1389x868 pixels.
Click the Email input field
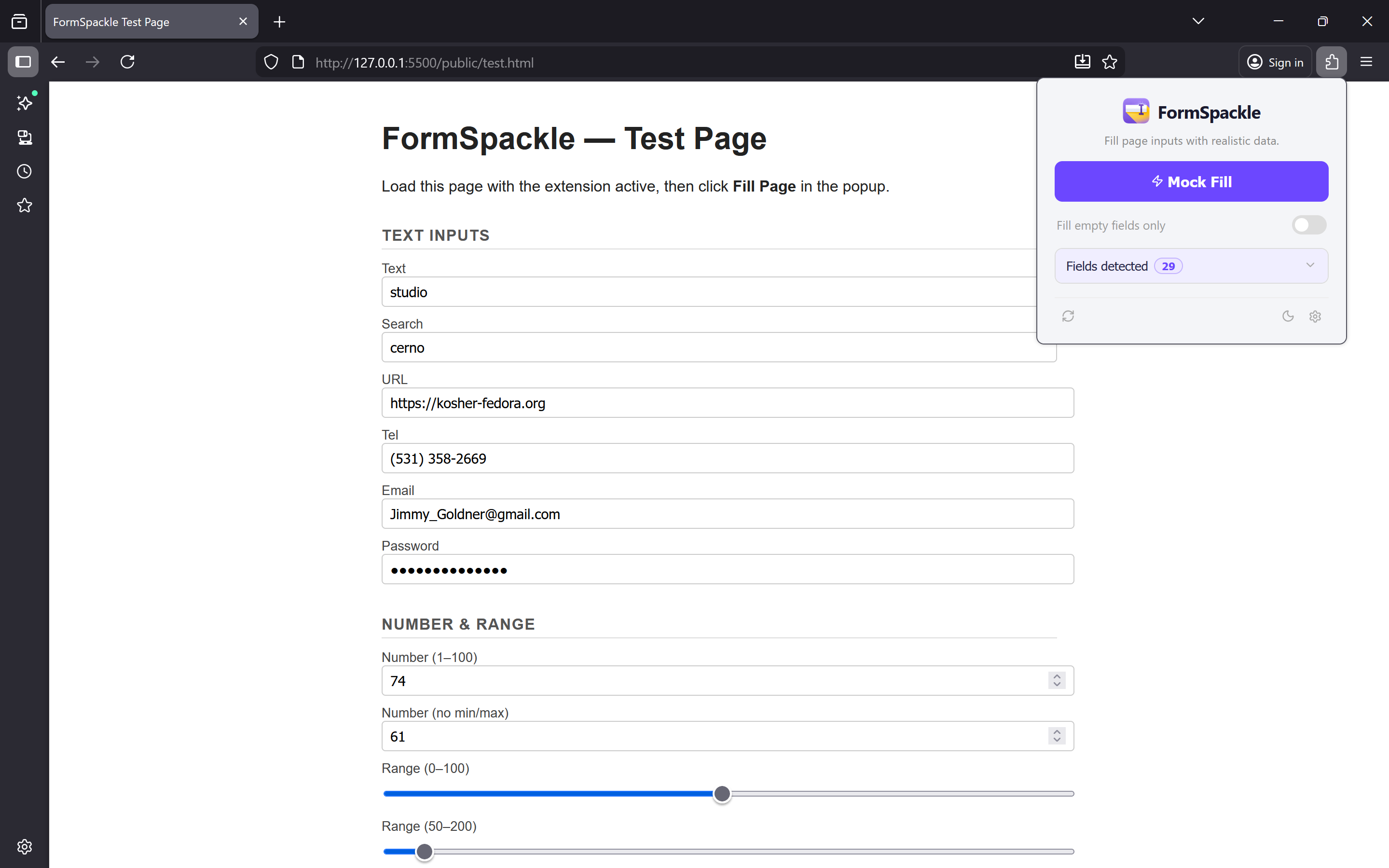pyautogui.click(x=727, y=514)
